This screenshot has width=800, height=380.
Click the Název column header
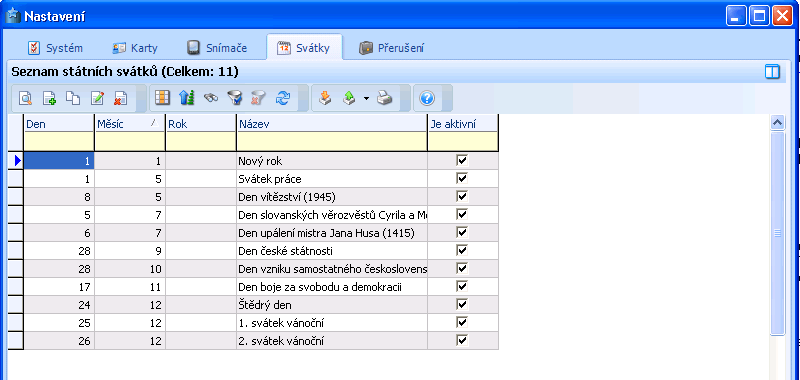332,124
